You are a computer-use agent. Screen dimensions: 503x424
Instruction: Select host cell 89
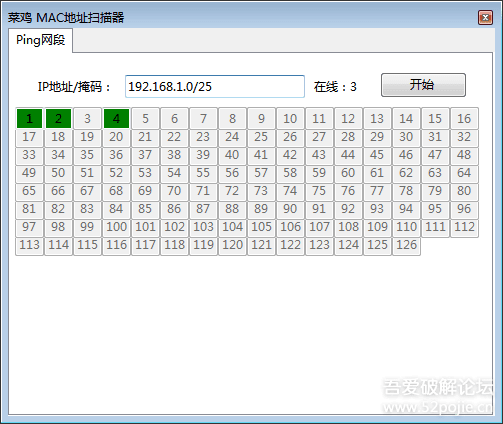point(261,209)
